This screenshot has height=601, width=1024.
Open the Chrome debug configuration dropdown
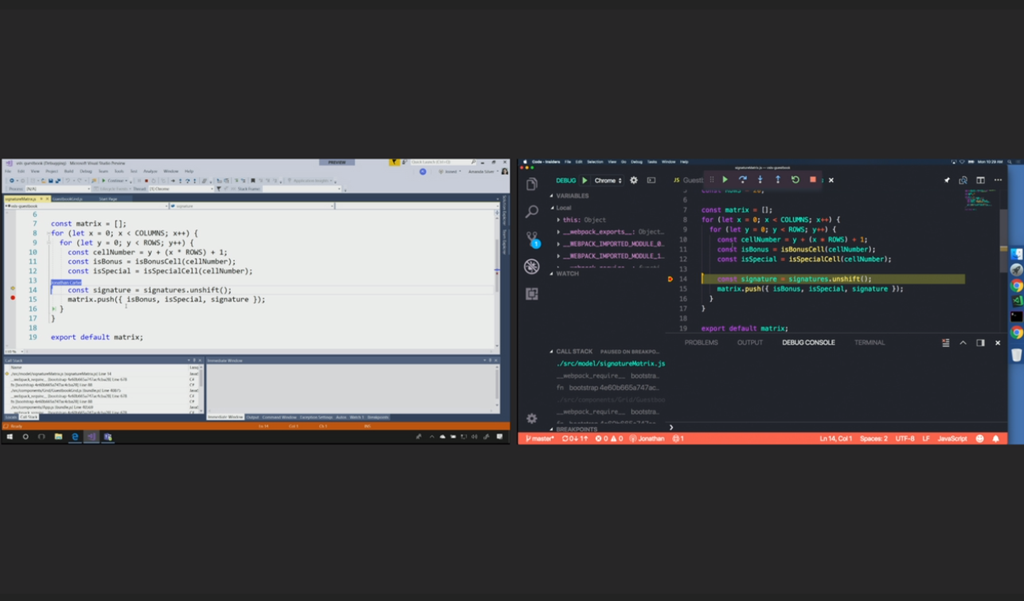pos(605,181)
